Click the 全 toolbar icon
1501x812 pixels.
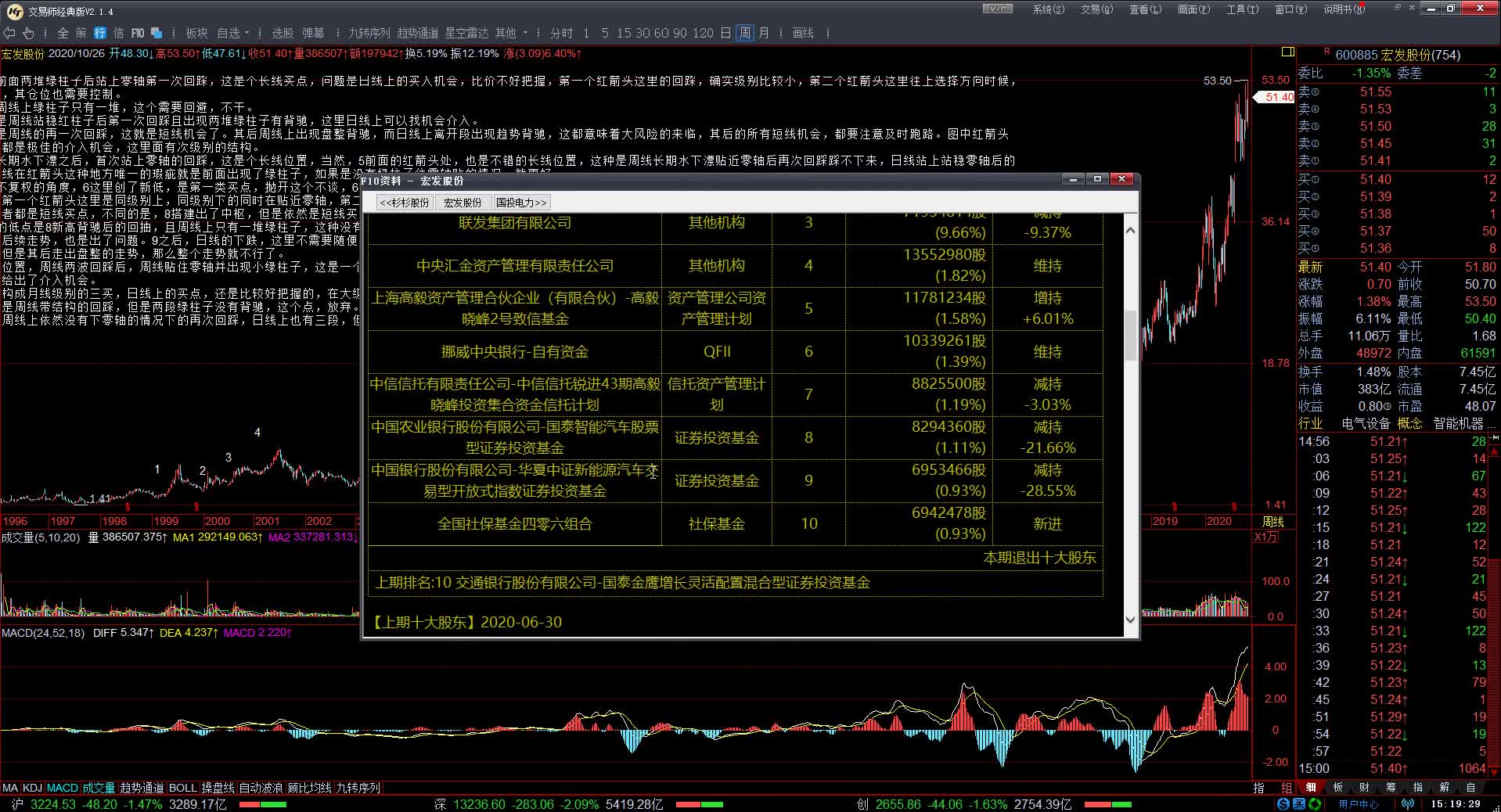point(63,33)
